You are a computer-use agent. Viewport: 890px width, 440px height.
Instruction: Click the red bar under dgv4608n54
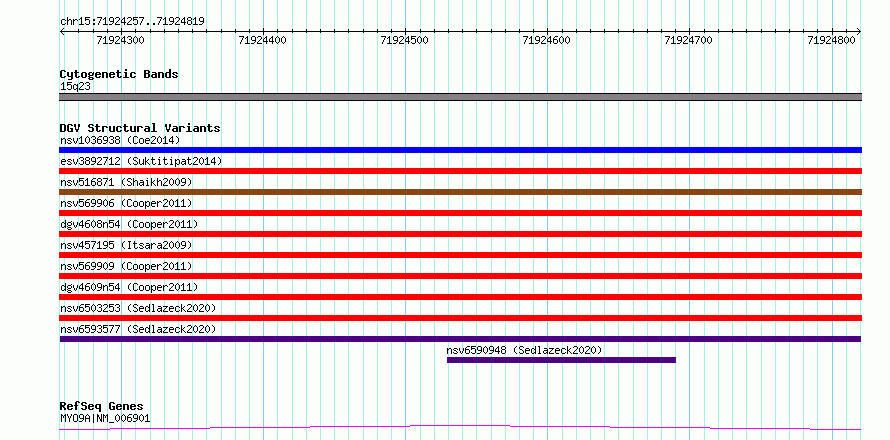click(460, 234)
